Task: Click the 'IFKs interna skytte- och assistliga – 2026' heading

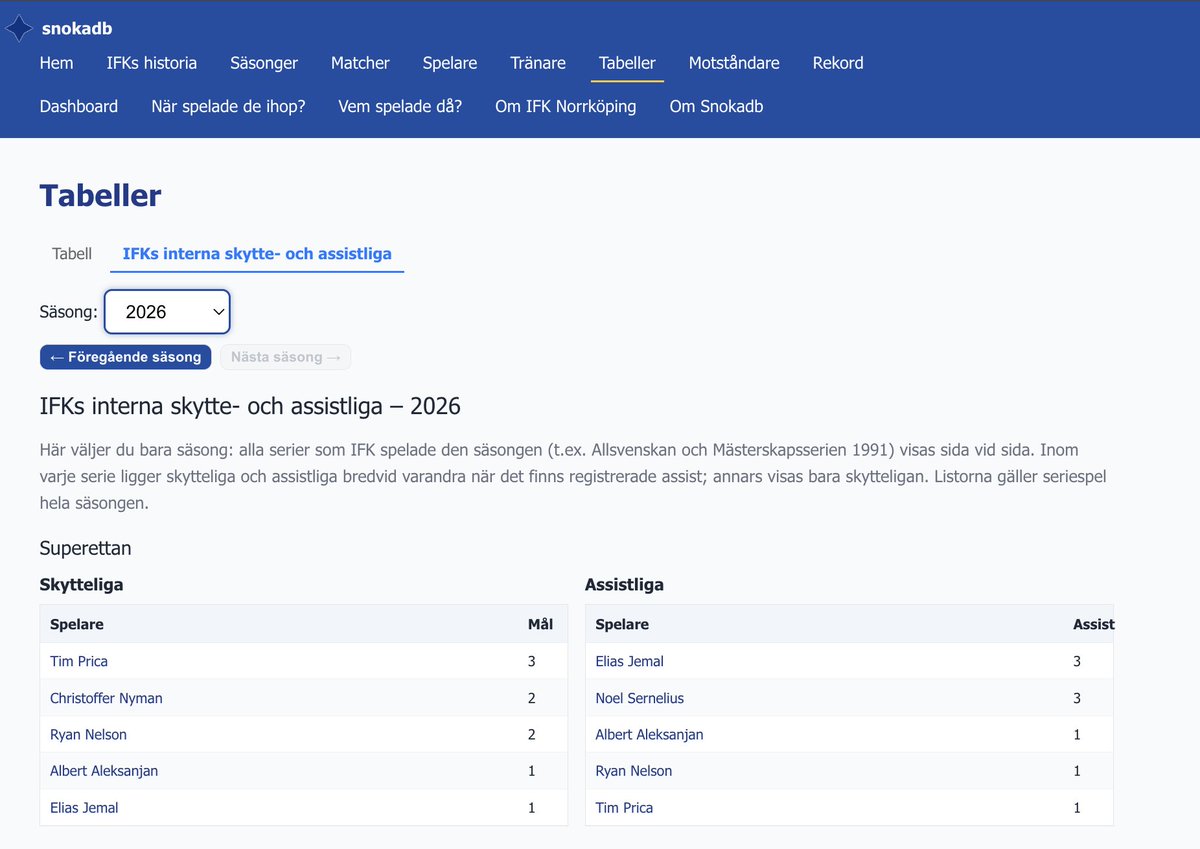Action: [x=250, y=407]
